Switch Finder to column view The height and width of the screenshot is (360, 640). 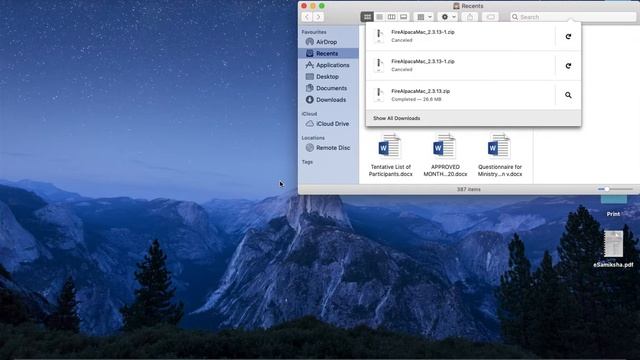(x=391, y=17)
